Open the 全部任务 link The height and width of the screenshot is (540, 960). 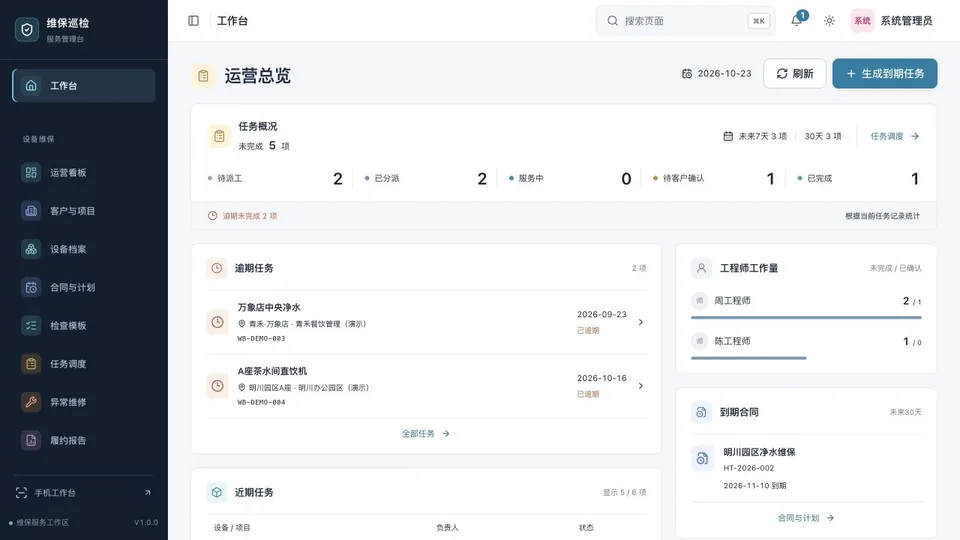click(426, 433)
